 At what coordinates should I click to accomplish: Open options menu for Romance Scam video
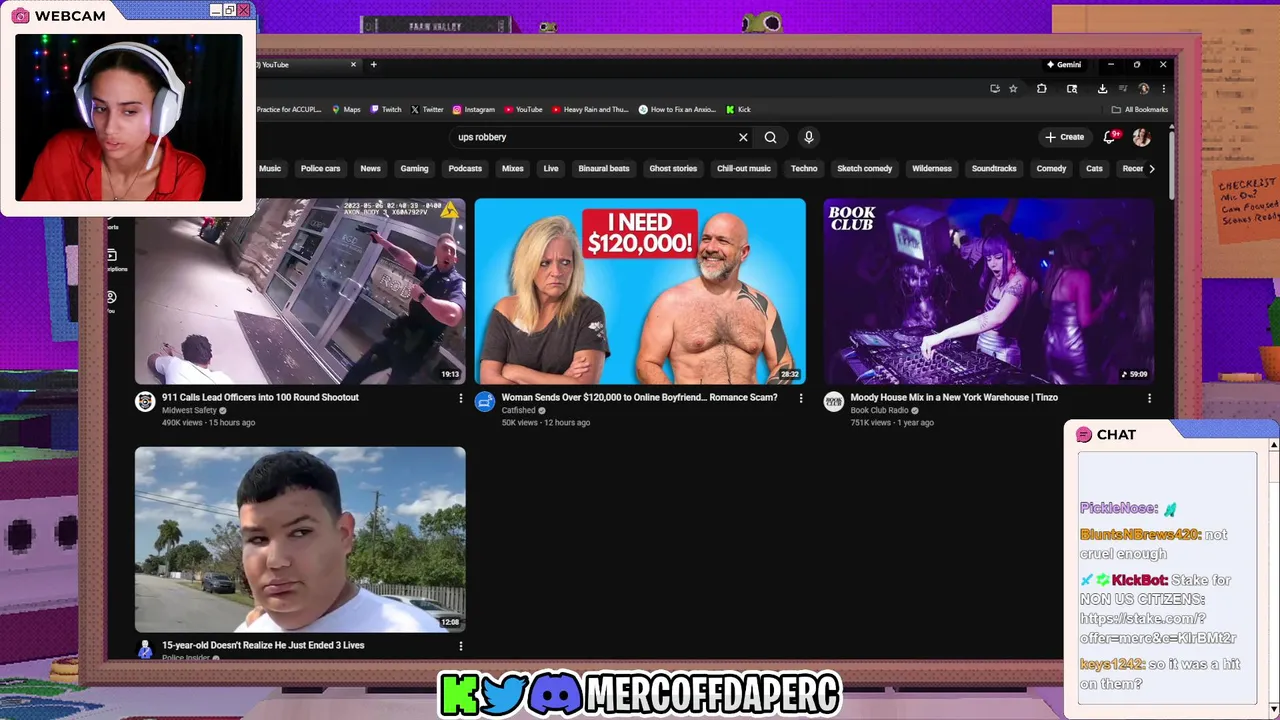coord(800,398)
